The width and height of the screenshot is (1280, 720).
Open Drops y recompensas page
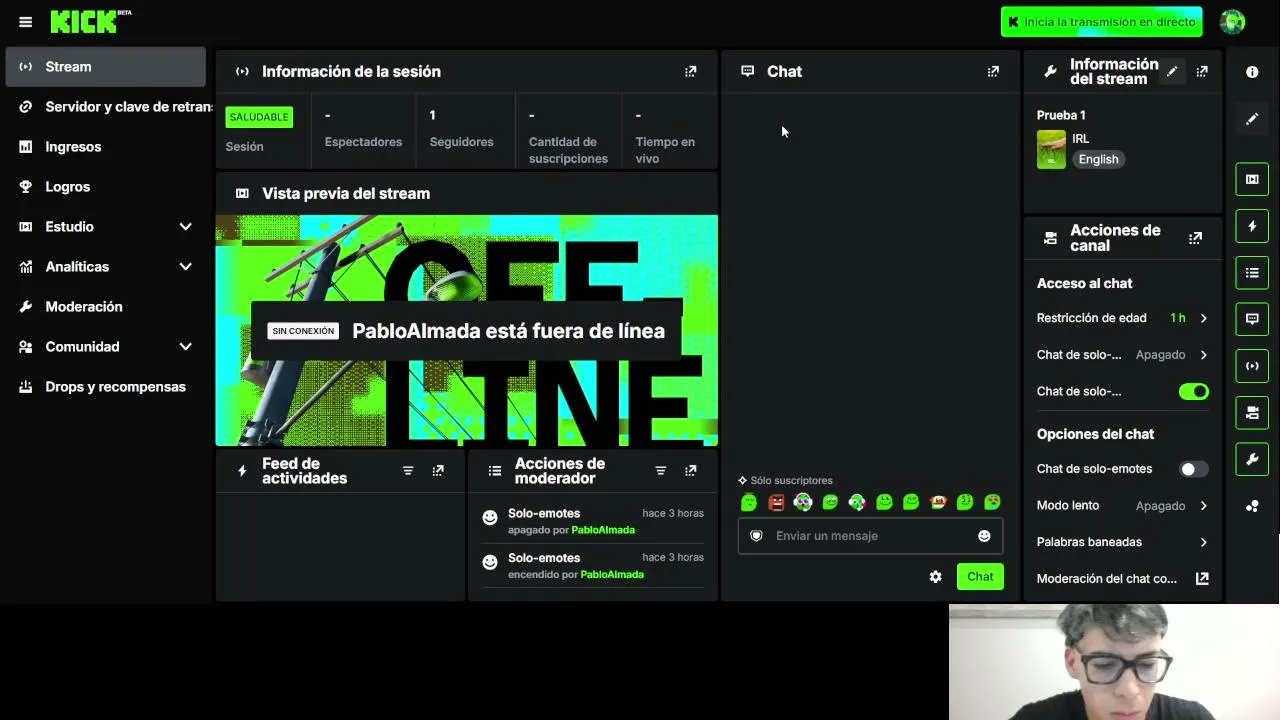tap(106, 387)
